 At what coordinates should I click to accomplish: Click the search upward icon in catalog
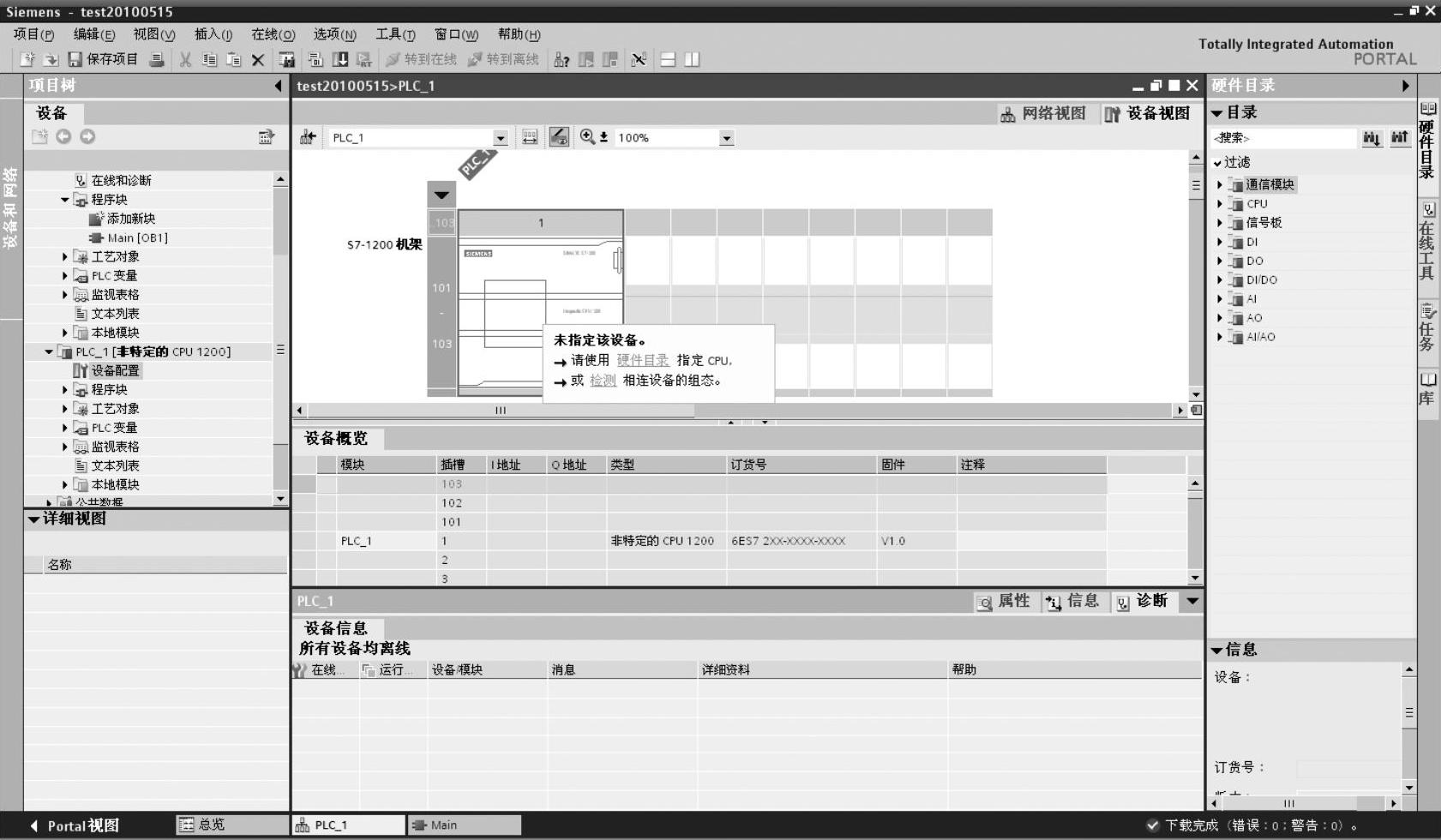[1400, 138]
